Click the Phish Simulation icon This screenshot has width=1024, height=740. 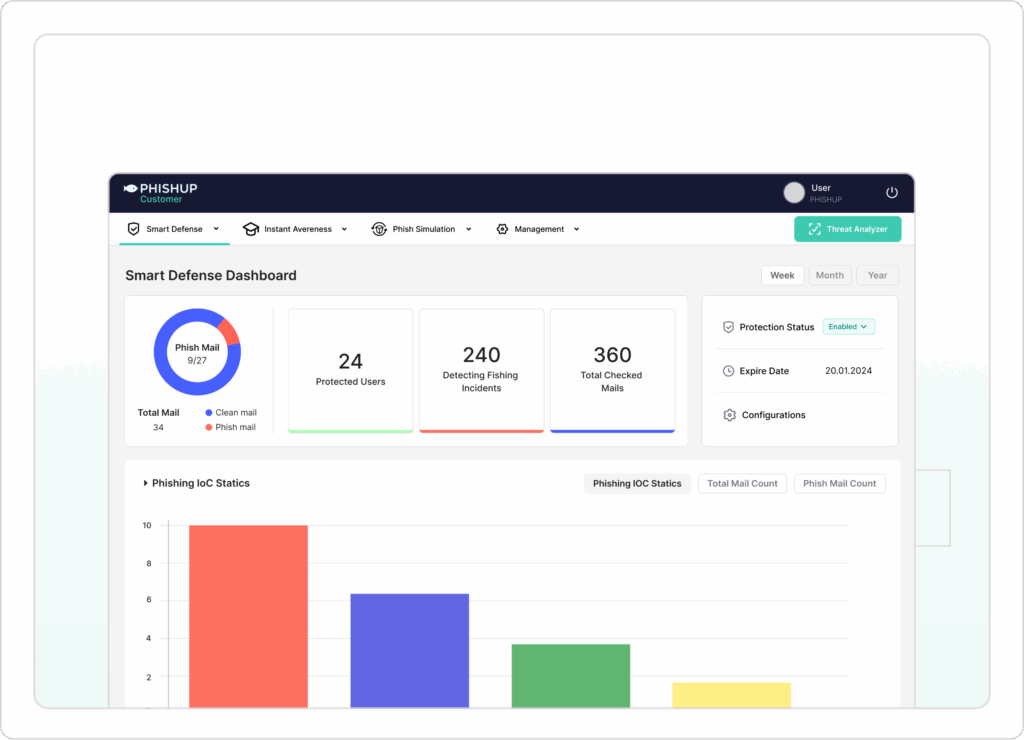[379, 229]
